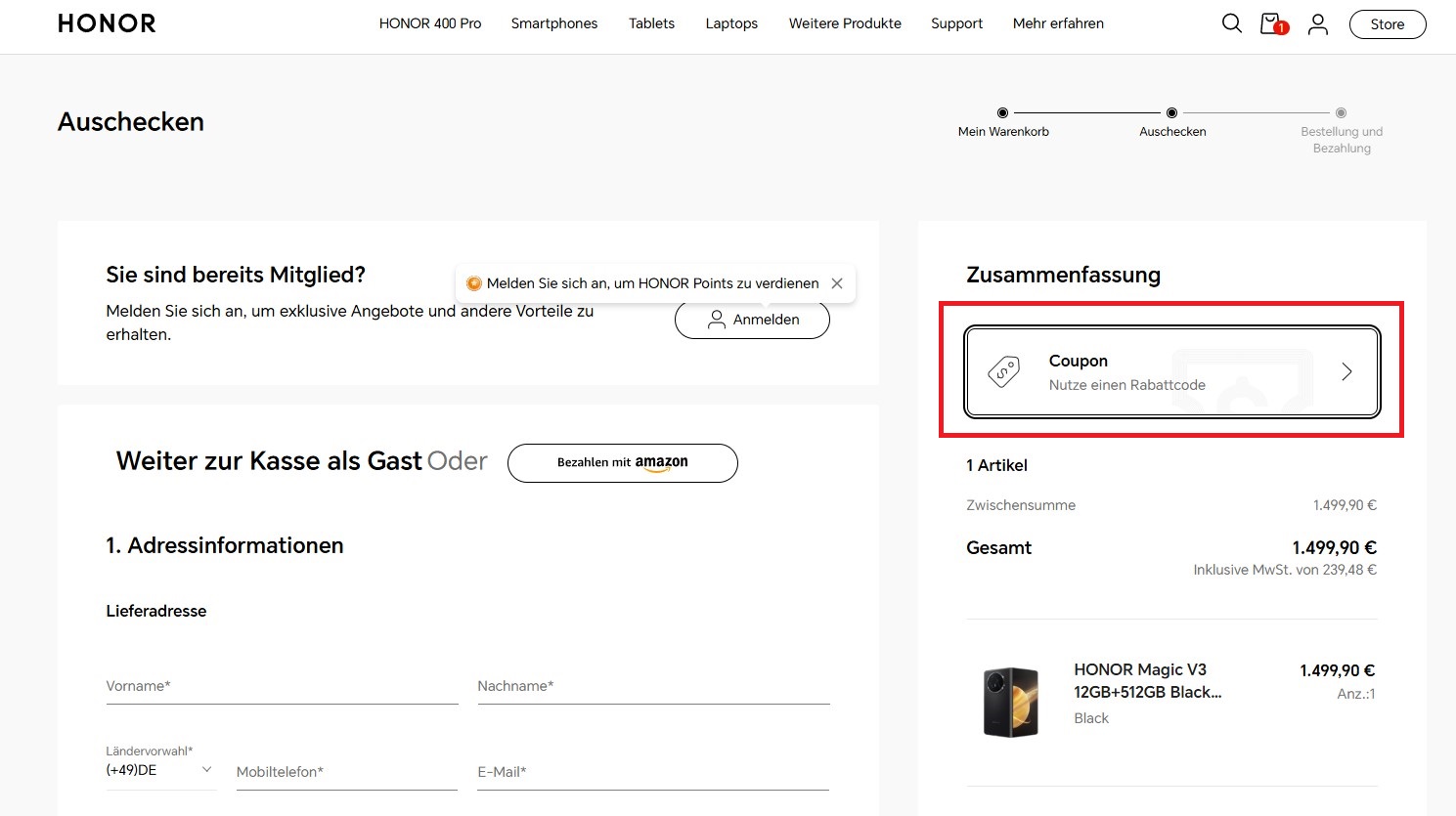Click HONOR Magic V3 product name
Image resolution: width=1456 pixels, height=816 pixels.
click(x=1148, y=680)
